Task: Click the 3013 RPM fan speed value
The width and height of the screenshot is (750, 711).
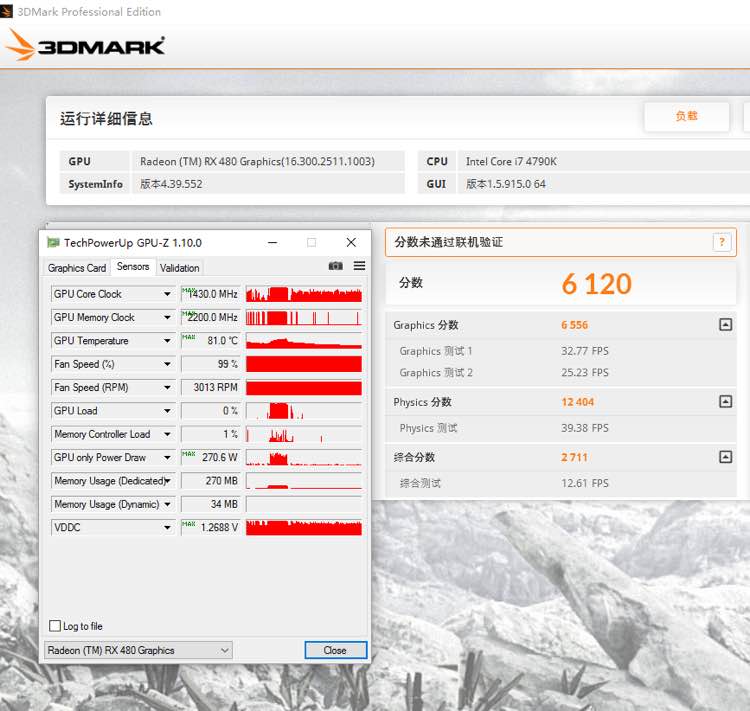Action: pyautogui.click(x=210, y=388)
